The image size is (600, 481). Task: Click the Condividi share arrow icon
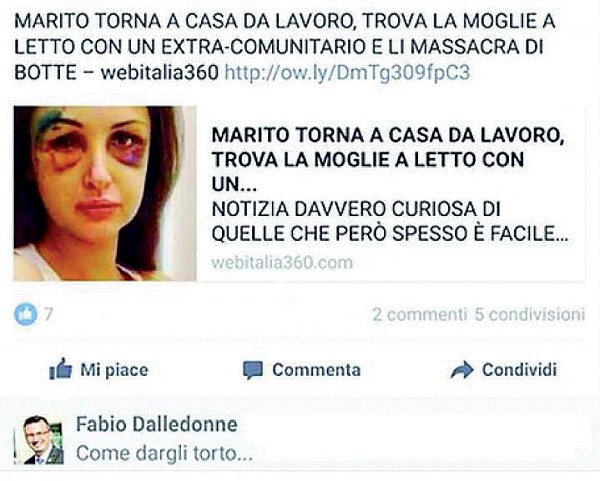[462, 370]
